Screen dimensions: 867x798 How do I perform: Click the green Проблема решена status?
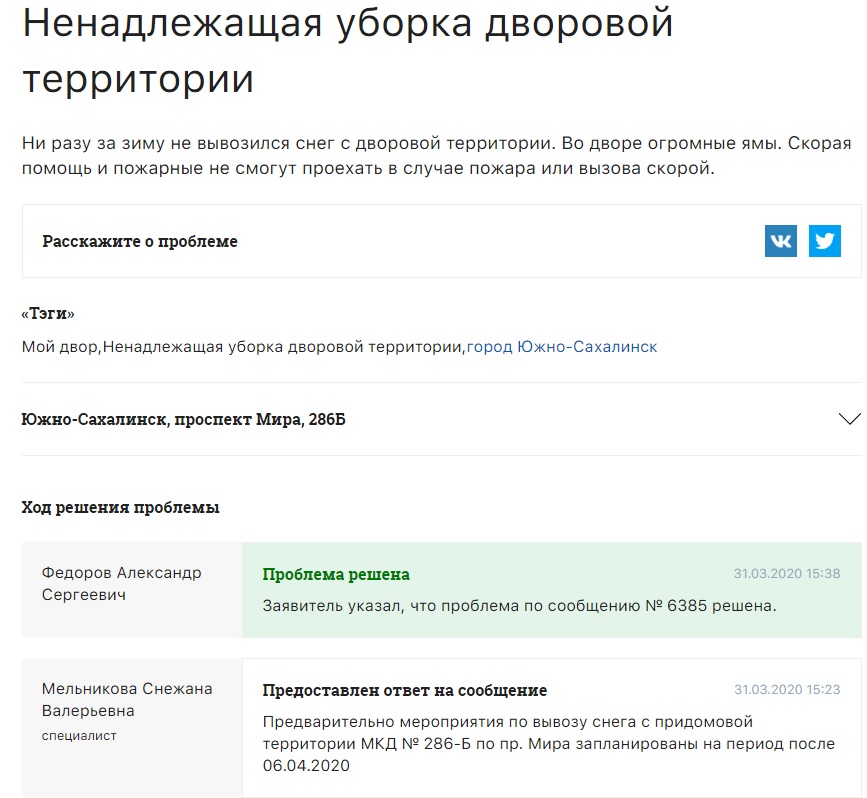click(x=336, y=574)
